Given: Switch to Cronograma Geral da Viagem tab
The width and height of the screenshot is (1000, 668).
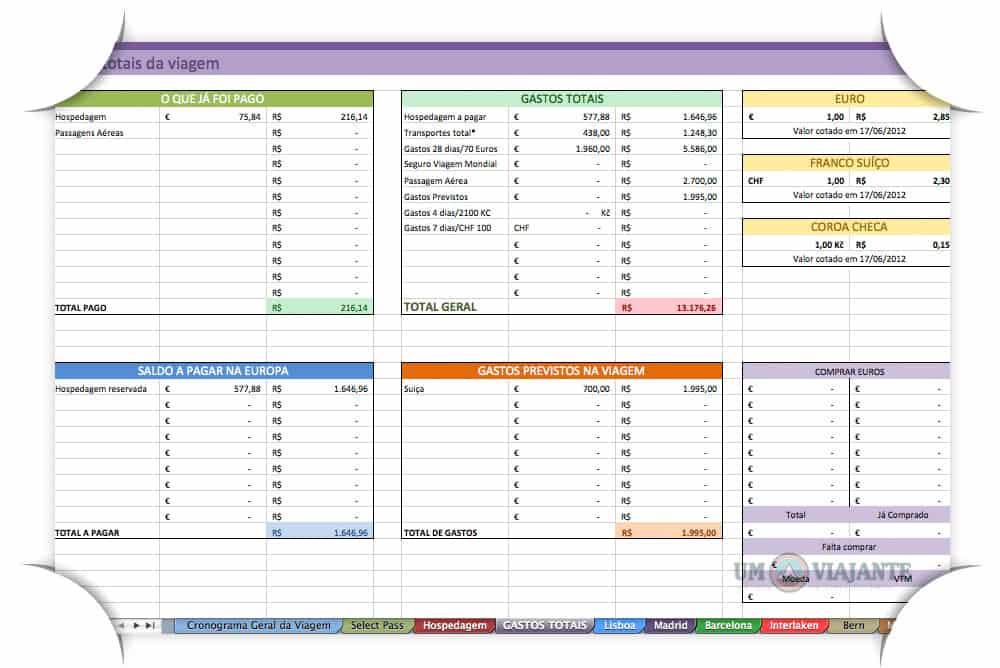Looking at the screenshot, I should (x=253, y=624).
